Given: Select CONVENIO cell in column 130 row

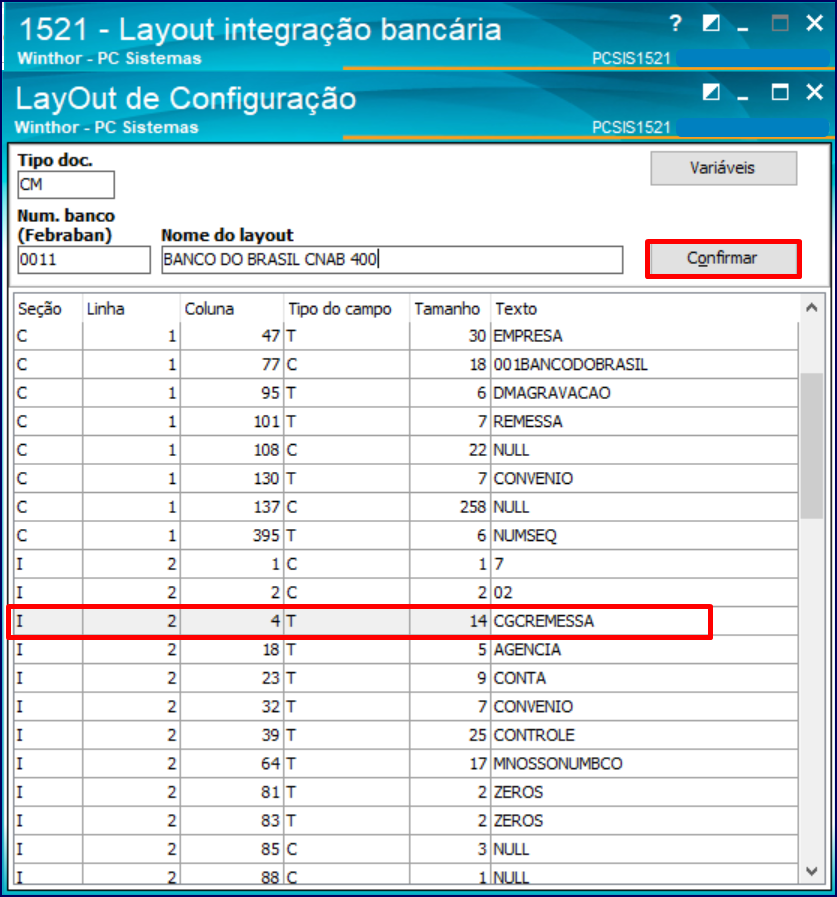Looking at the screenshot, I should pos(644,478).
